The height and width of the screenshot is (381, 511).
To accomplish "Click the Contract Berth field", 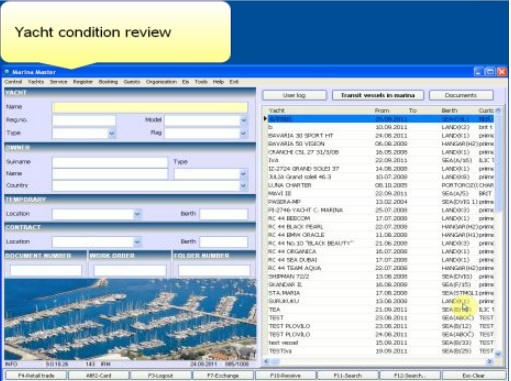I will 224,242.
